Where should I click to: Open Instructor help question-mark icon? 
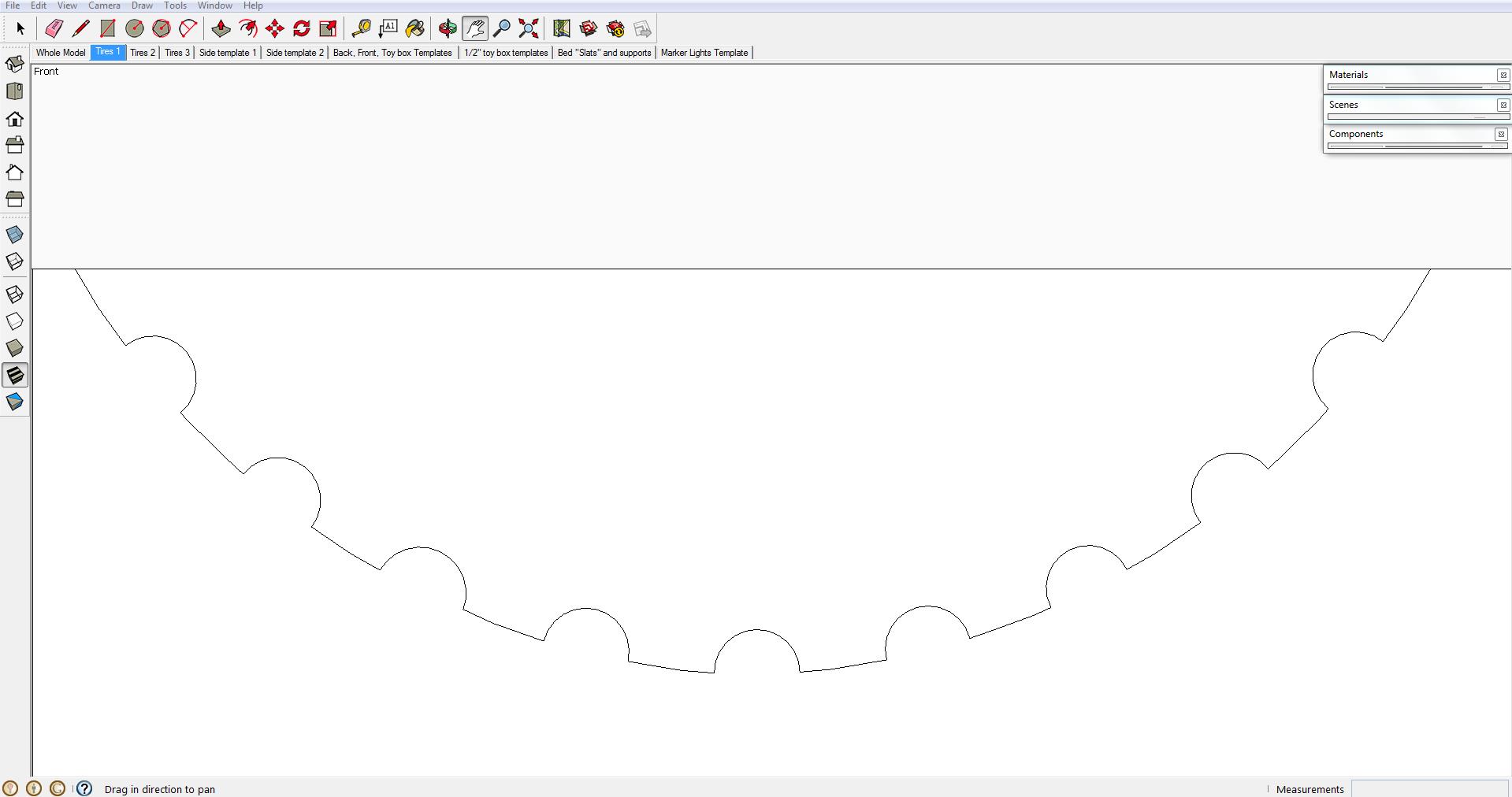tap(84, 788)
